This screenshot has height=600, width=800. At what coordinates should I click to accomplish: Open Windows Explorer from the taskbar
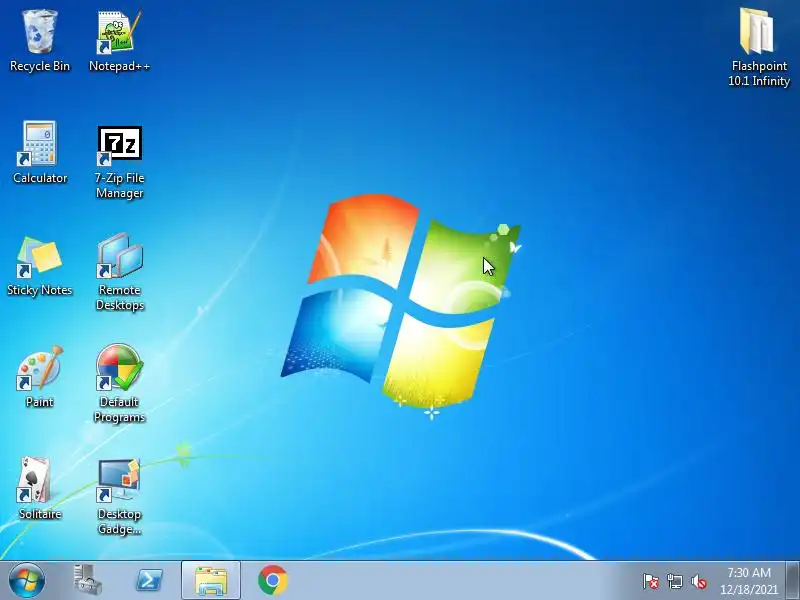click(x=211, y=581)
